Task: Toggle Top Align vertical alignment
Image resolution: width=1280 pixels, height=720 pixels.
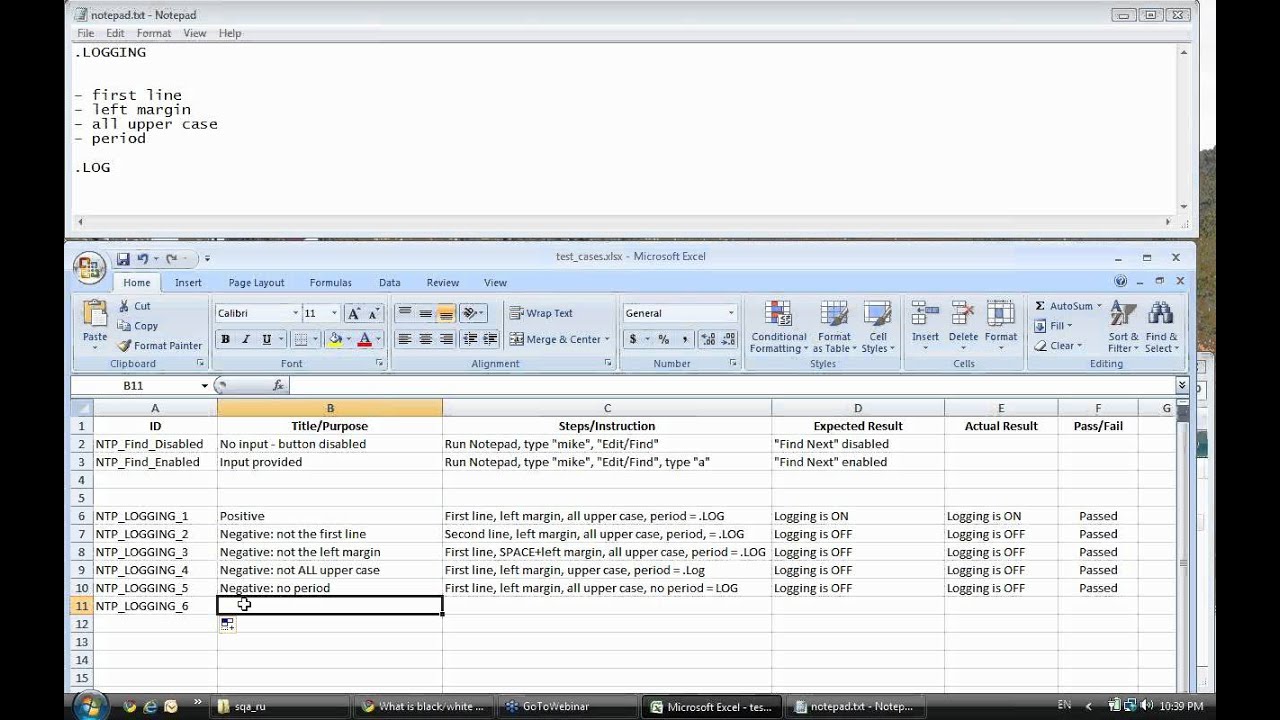Action: [x=405, y=313]
